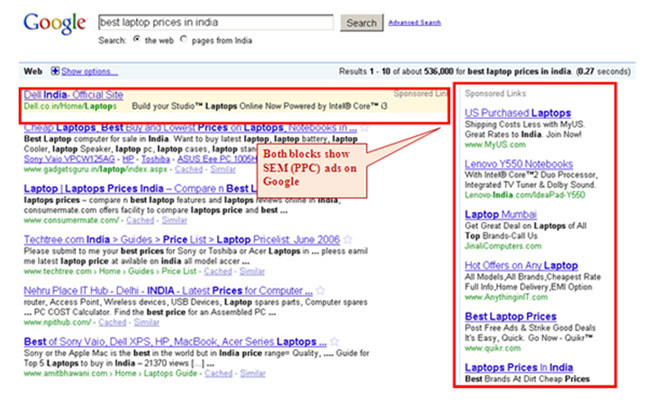650x404 pixels.
Task: Open the Nehru Place IT Hub result
Action: pyautogui.click(x=168, y=290)
